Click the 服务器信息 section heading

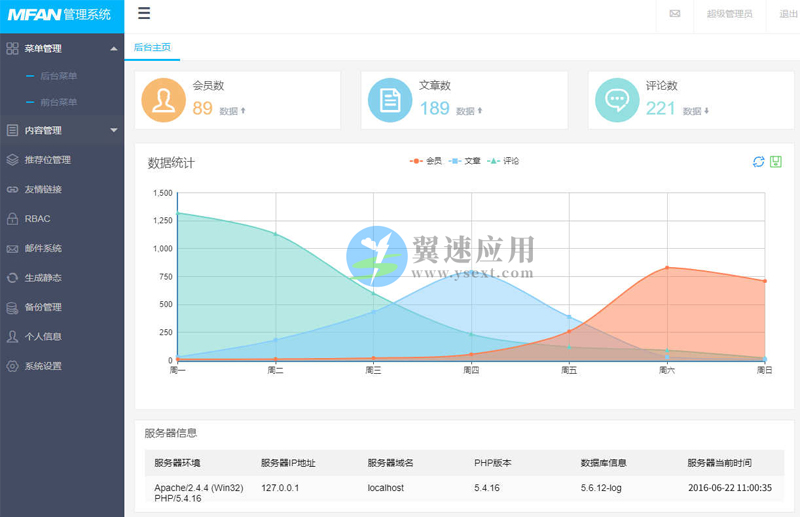point(170,433)
